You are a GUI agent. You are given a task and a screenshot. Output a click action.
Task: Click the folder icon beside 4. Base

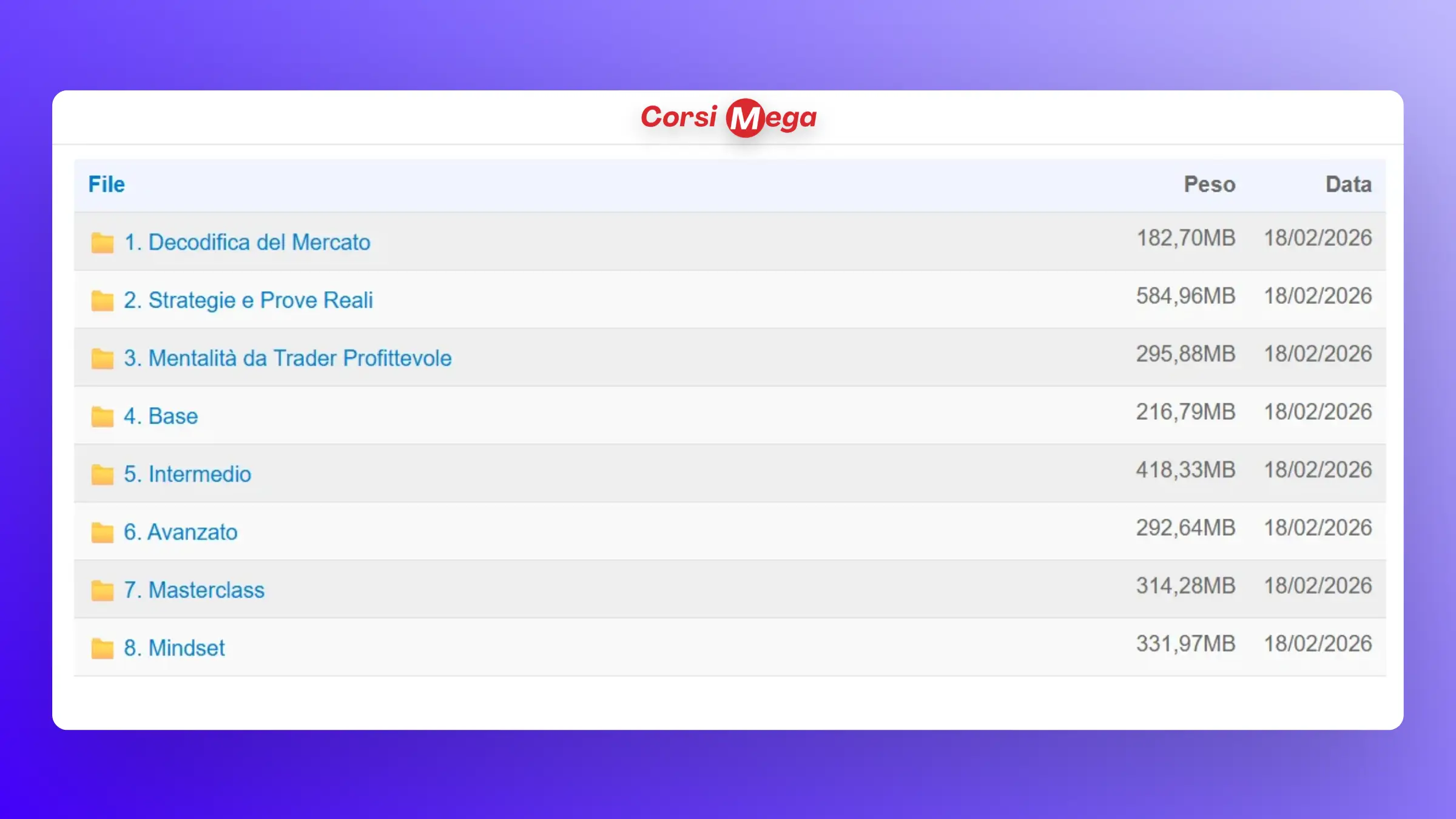pos(102,417)
